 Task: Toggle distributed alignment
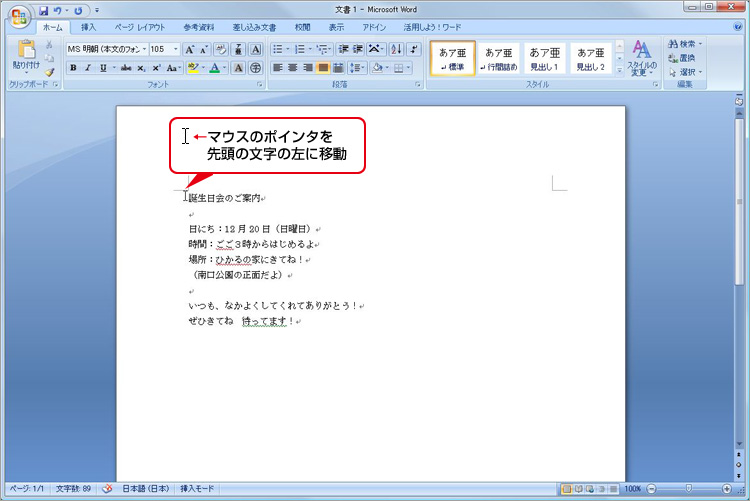click(338, 68)
